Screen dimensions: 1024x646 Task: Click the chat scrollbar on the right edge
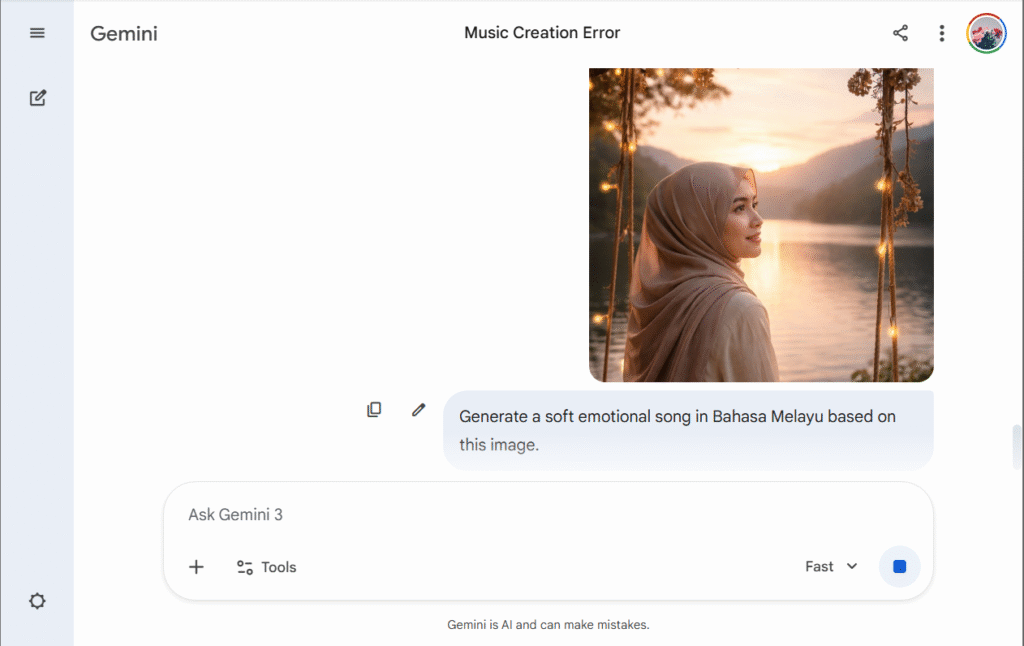point(1017,445)
